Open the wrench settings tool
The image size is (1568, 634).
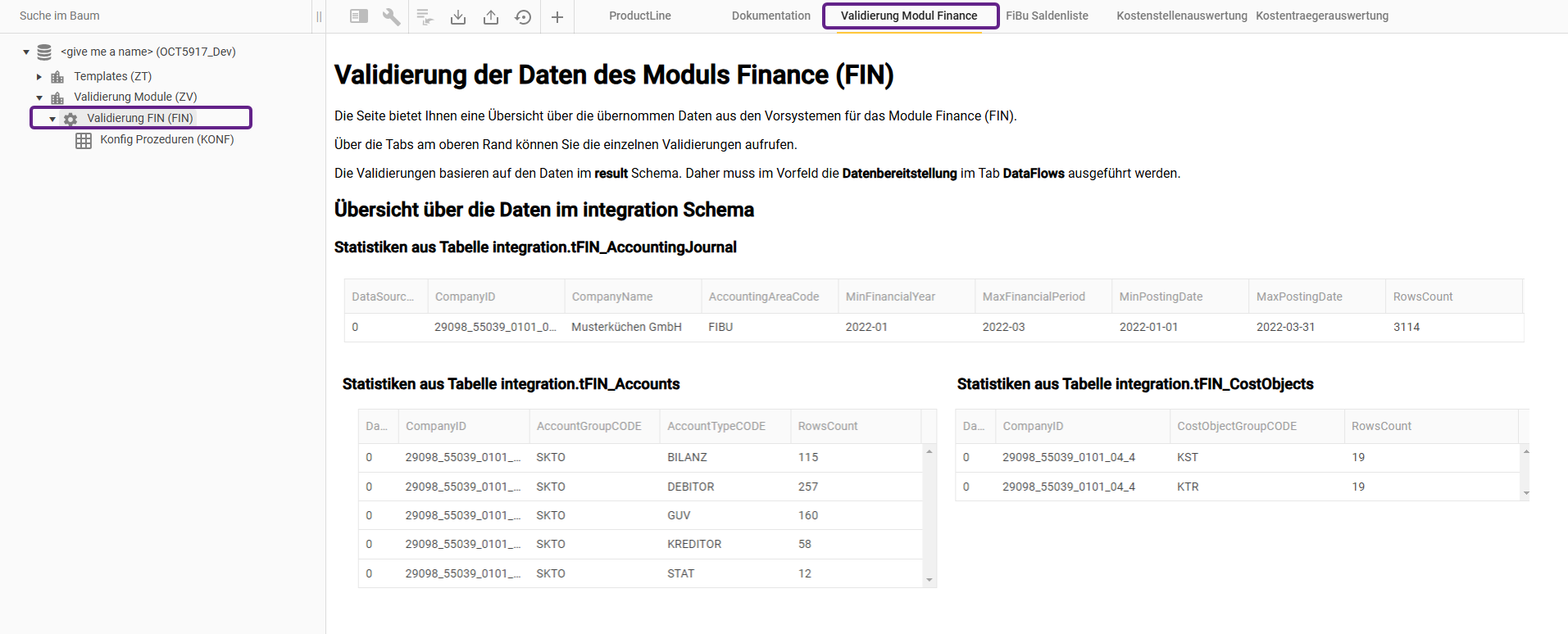coord(392,16)
